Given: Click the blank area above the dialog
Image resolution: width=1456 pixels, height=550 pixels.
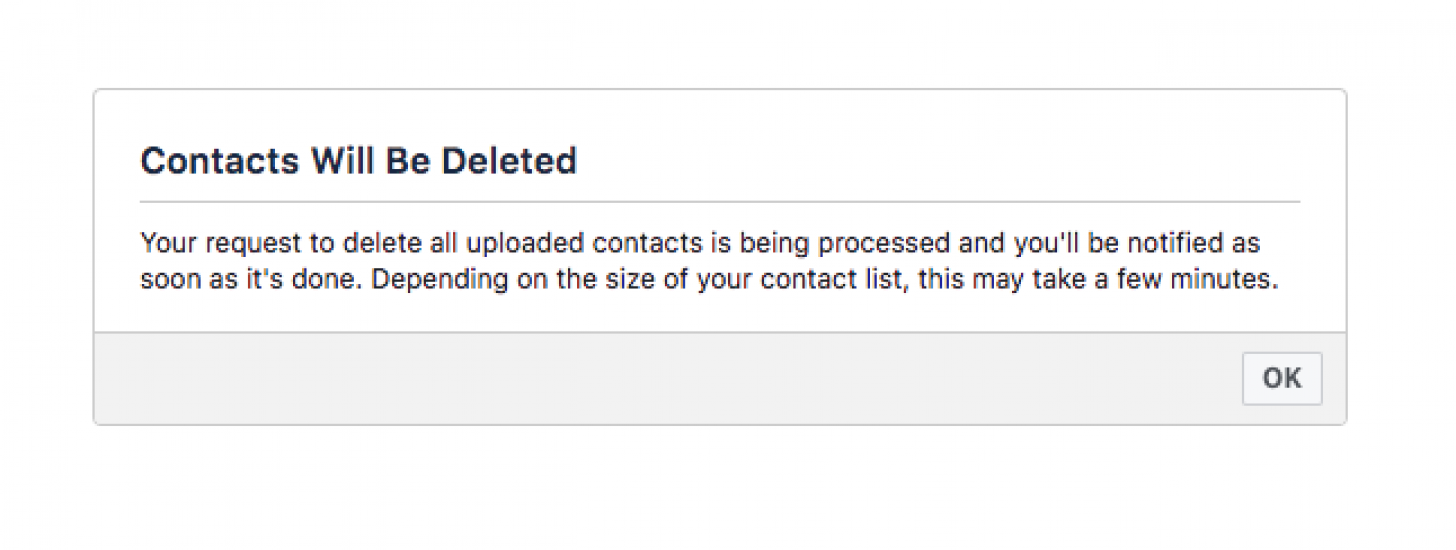Looking at the screenshot, I should point(720,45).
